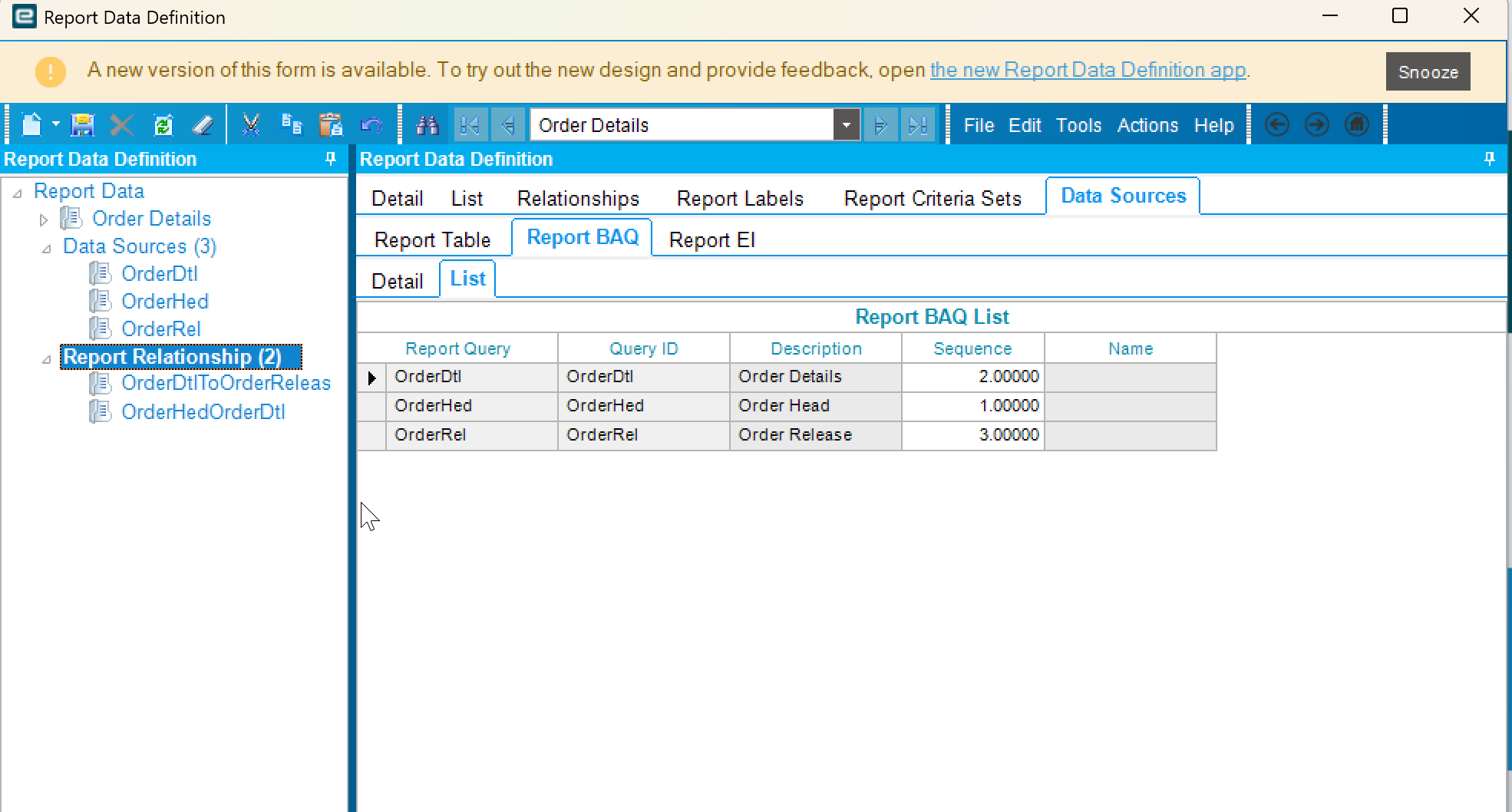
Task: Toggle the pin on the right detail panel
Action: coord(1490,159)
